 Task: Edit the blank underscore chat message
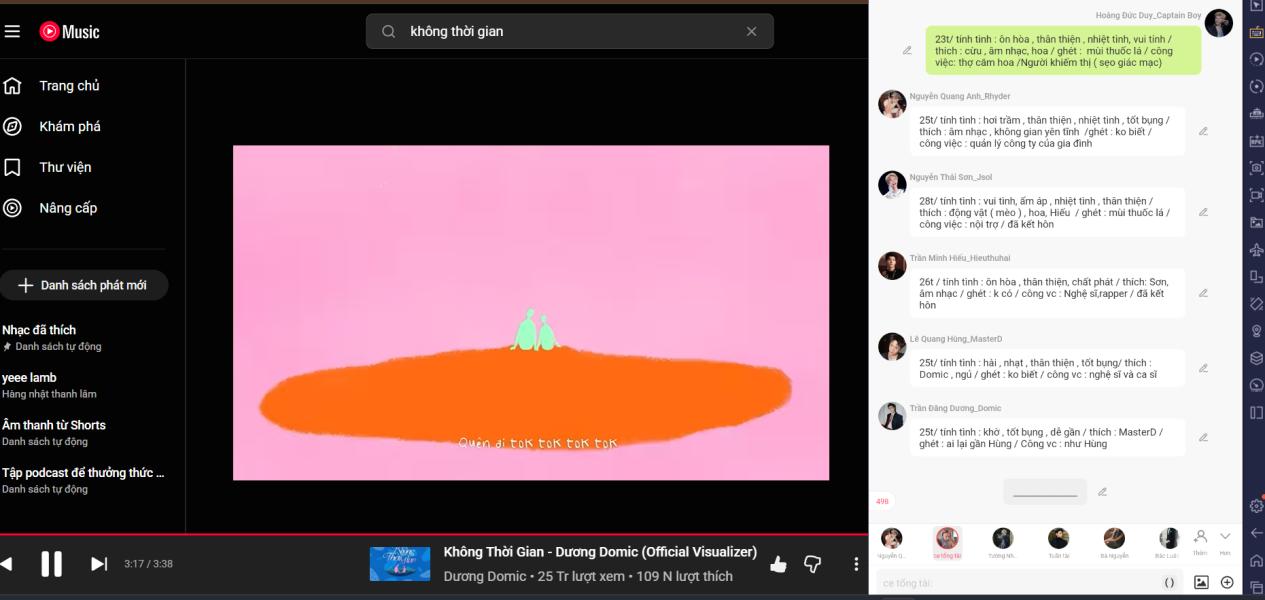(x=1102, y=492)
